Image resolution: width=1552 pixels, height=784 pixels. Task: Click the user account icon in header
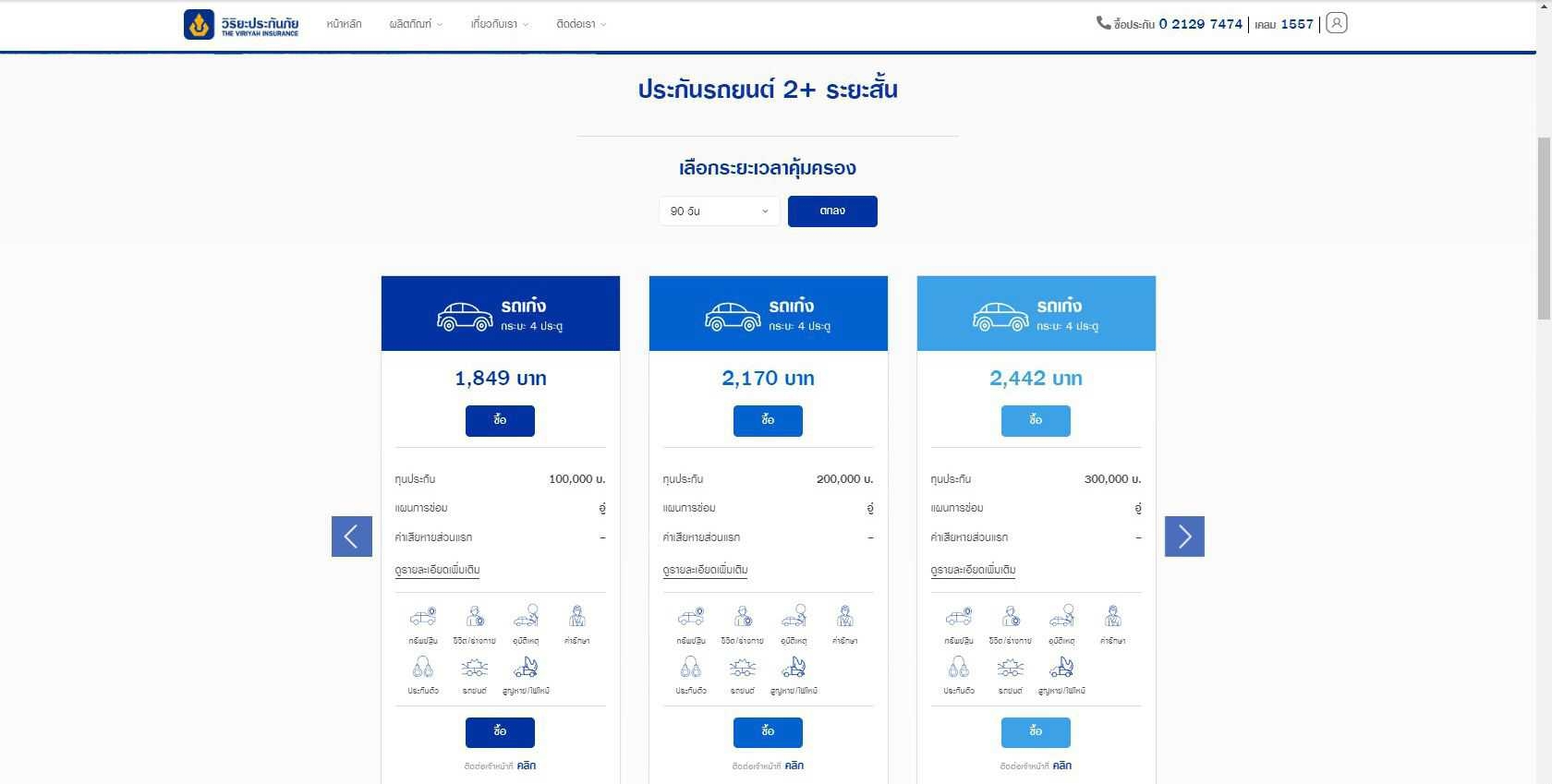click(1336, 23)
